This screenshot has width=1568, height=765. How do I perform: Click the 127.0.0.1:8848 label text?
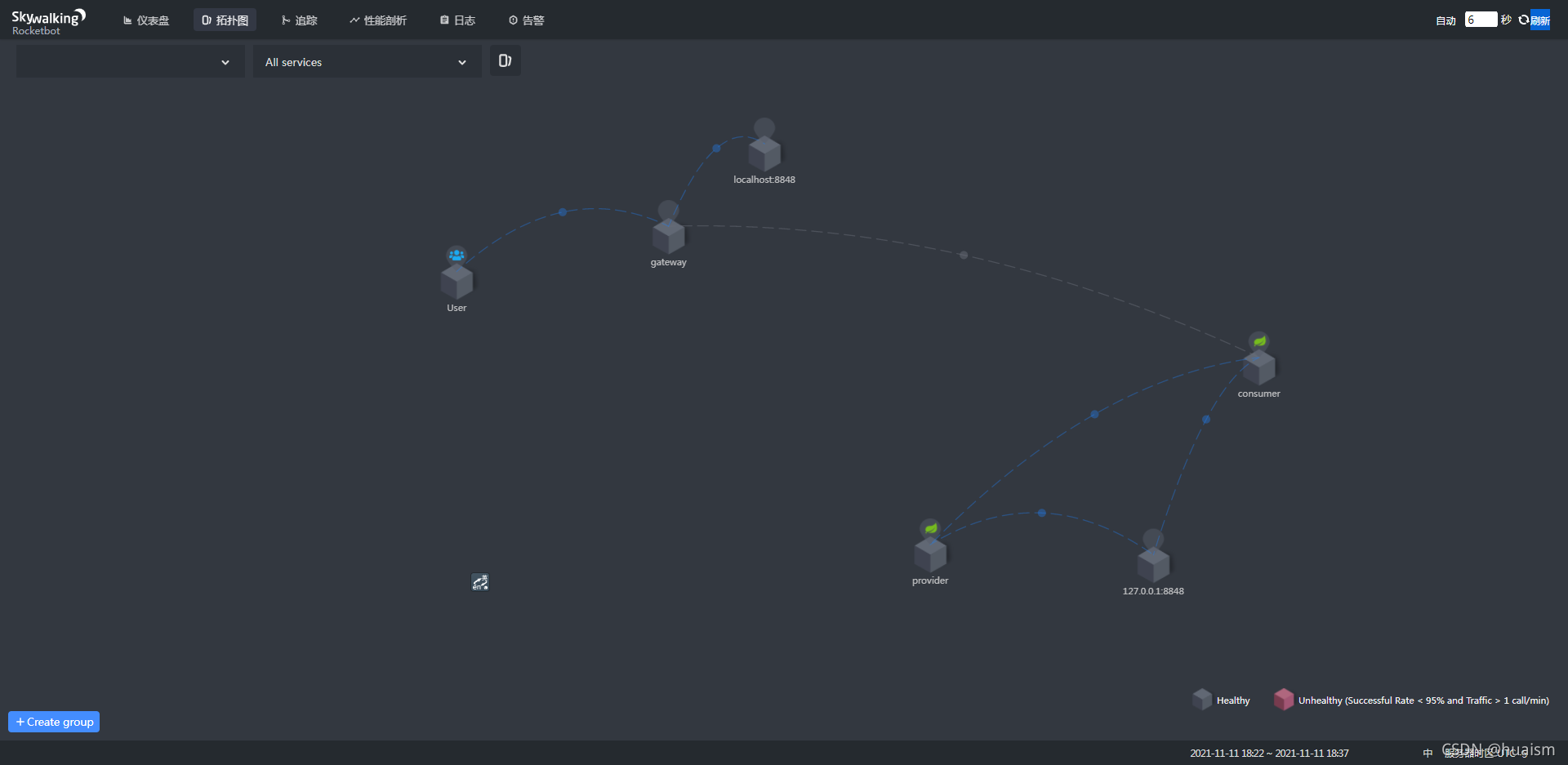1153,591
